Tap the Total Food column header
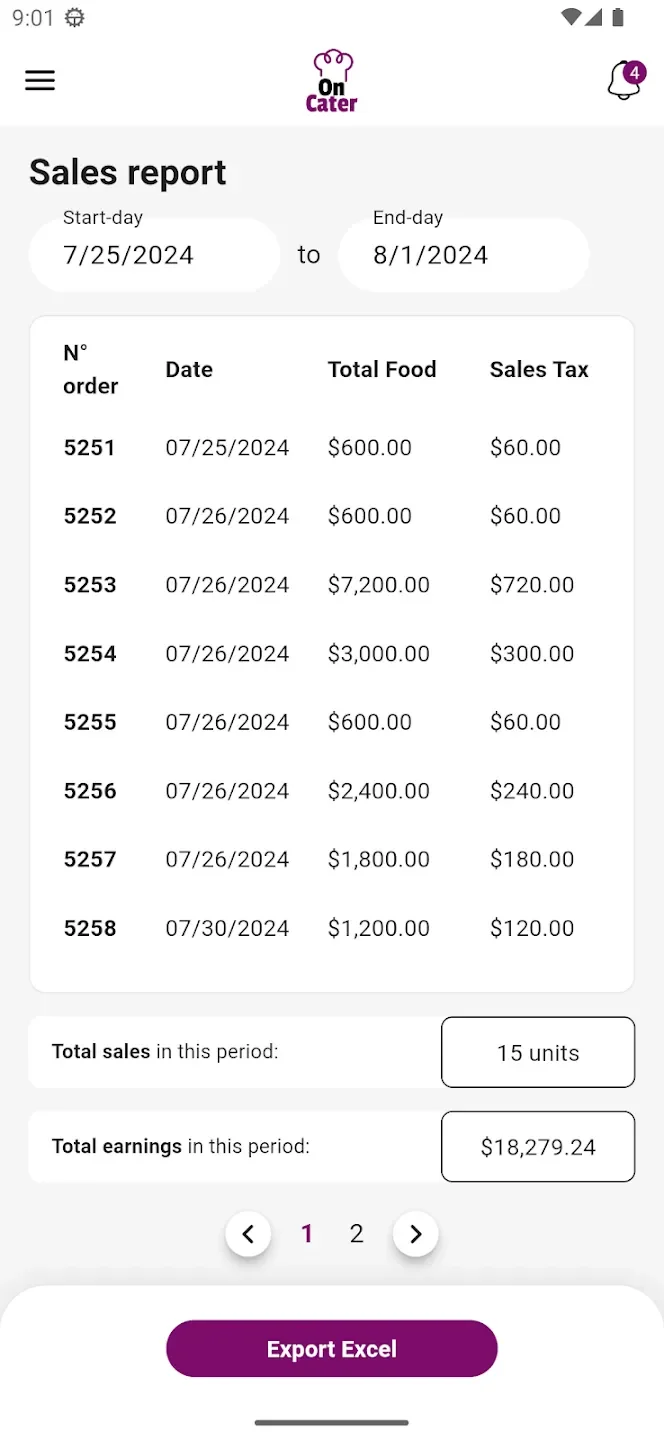 click(x=382, y=370)
